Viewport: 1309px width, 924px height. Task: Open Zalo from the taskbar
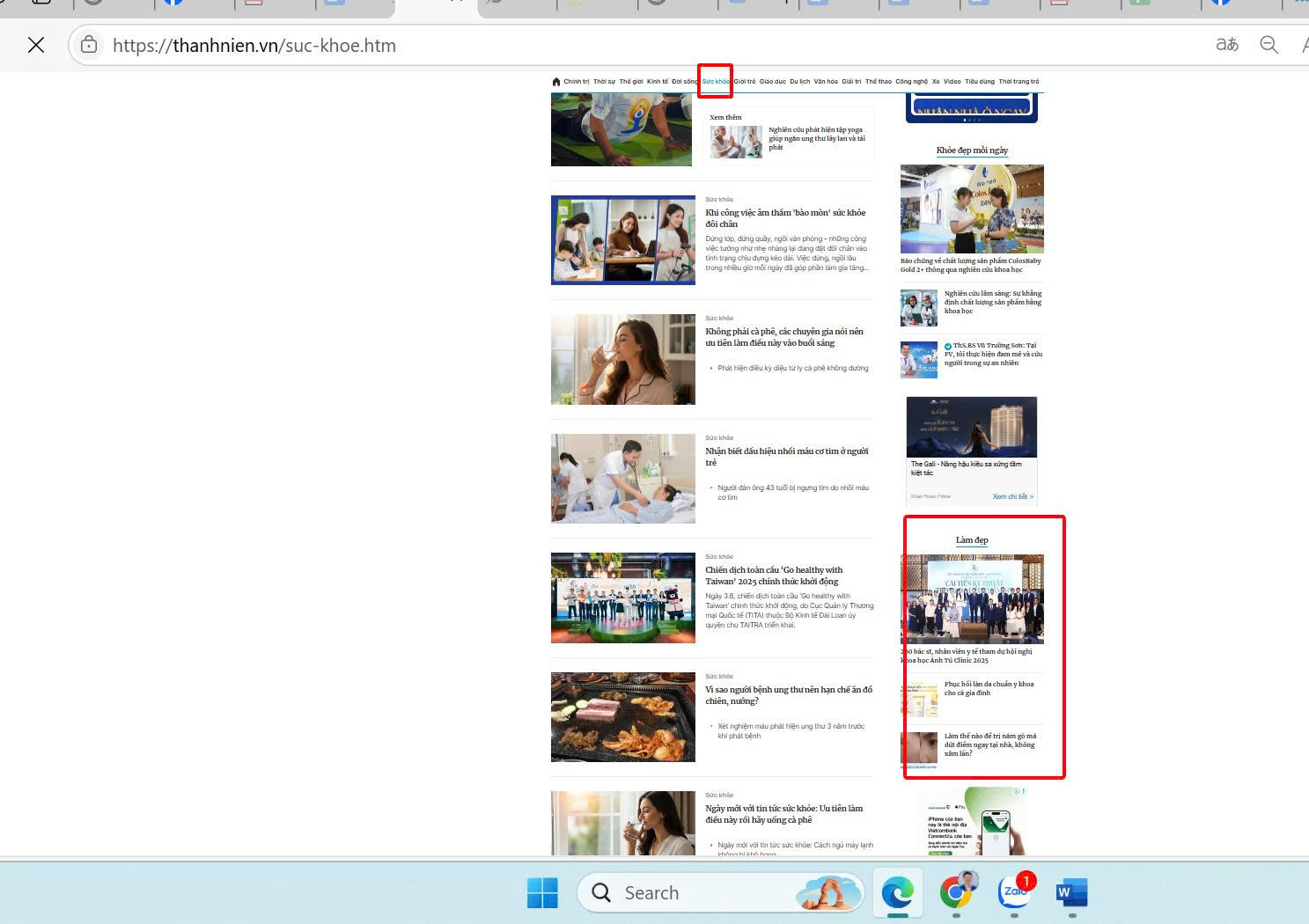tap(1015, 891)
